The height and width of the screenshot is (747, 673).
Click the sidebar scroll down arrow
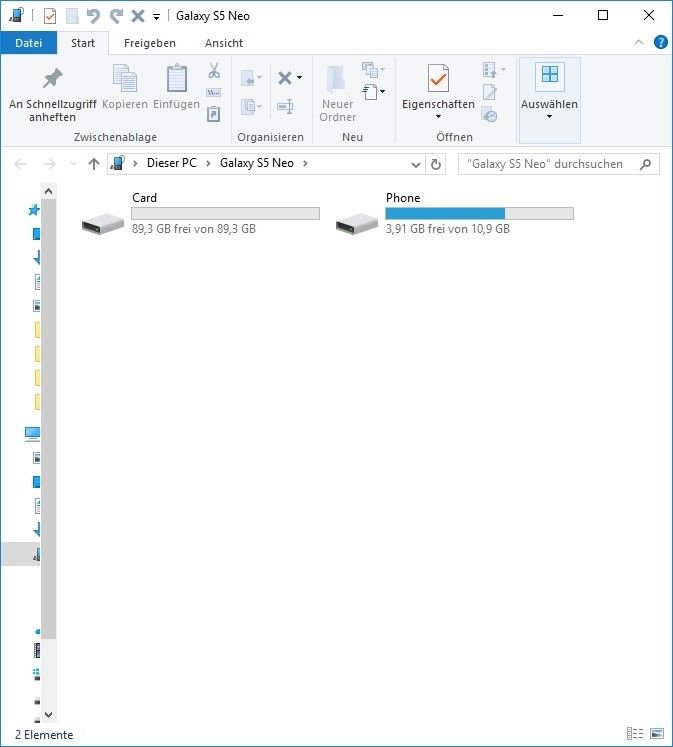(48, 715)
